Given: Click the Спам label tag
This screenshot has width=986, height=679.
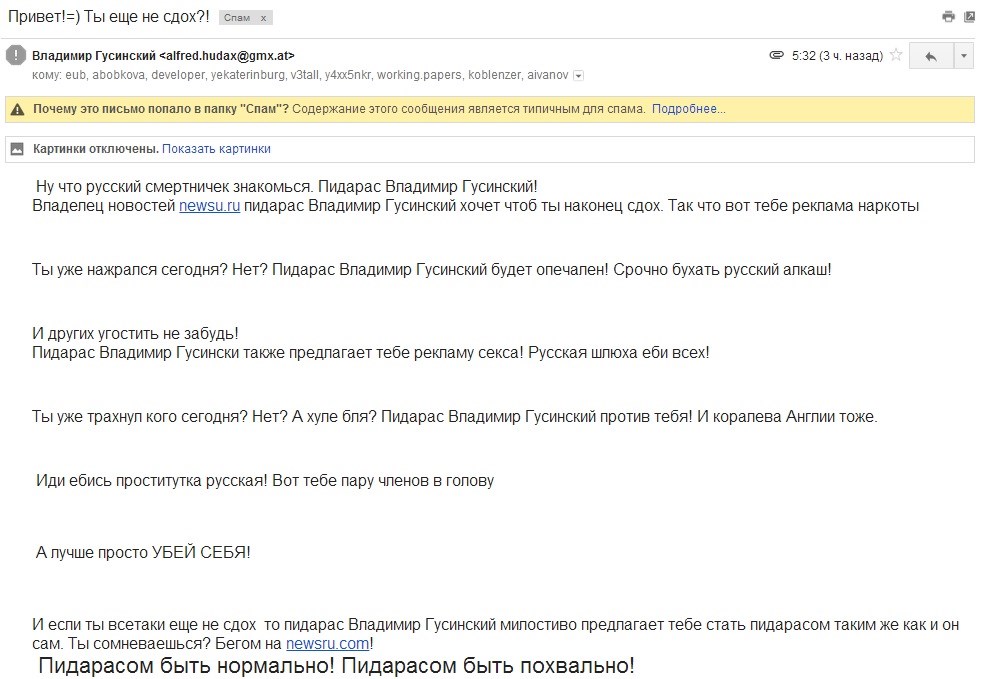Looking at the screenshot, I should [x=237, y=18].
